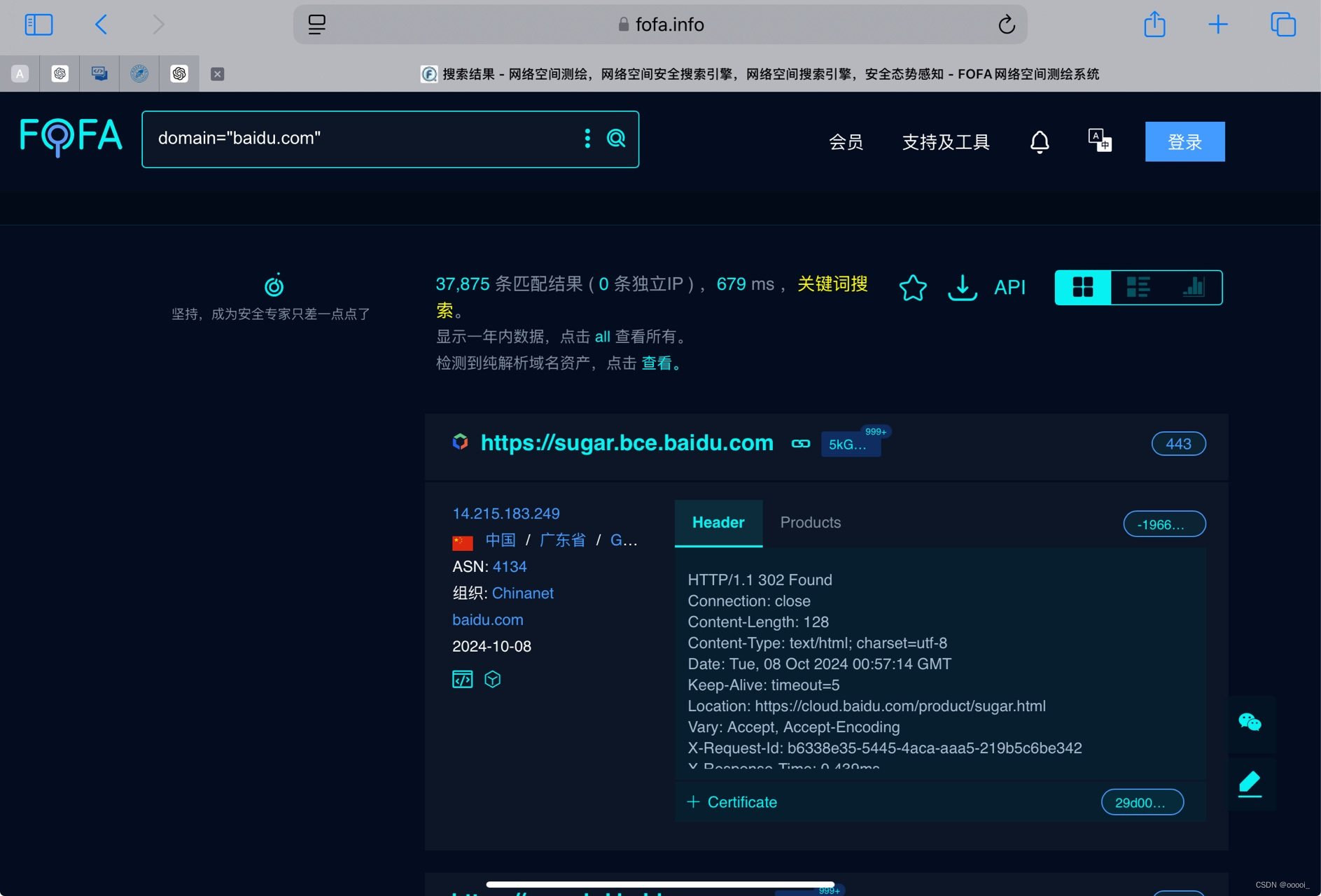Open the feedback pencil icon
The height and width of the screenshot is (896, 1321).
click(x=1250, y=784)
